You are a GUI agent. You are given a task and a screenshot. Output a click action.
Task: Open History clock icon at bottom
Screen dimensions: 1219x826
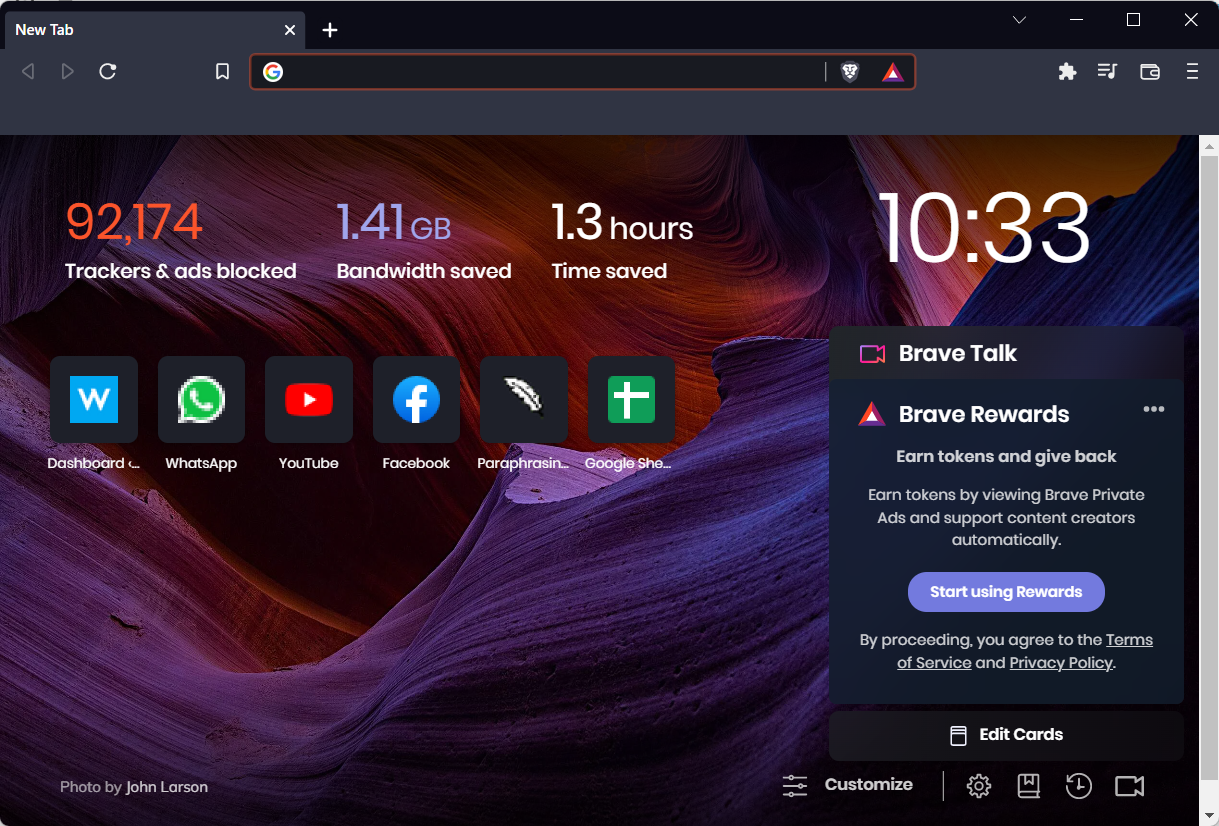(x=1078, y=786)
